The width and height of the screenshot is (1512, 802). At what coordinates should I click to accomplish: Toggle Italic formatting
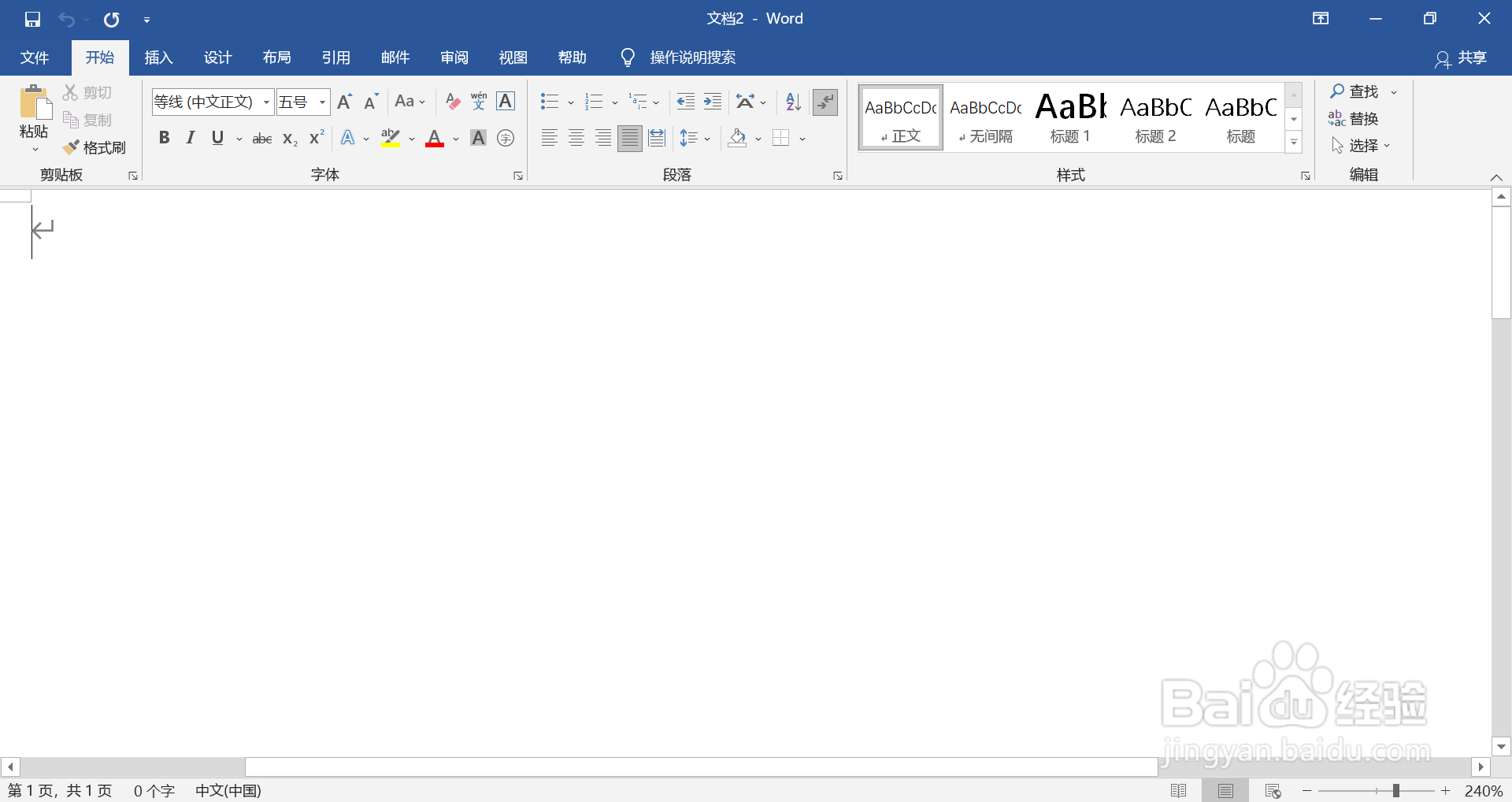pyautogui.click(x=191, y=139)
